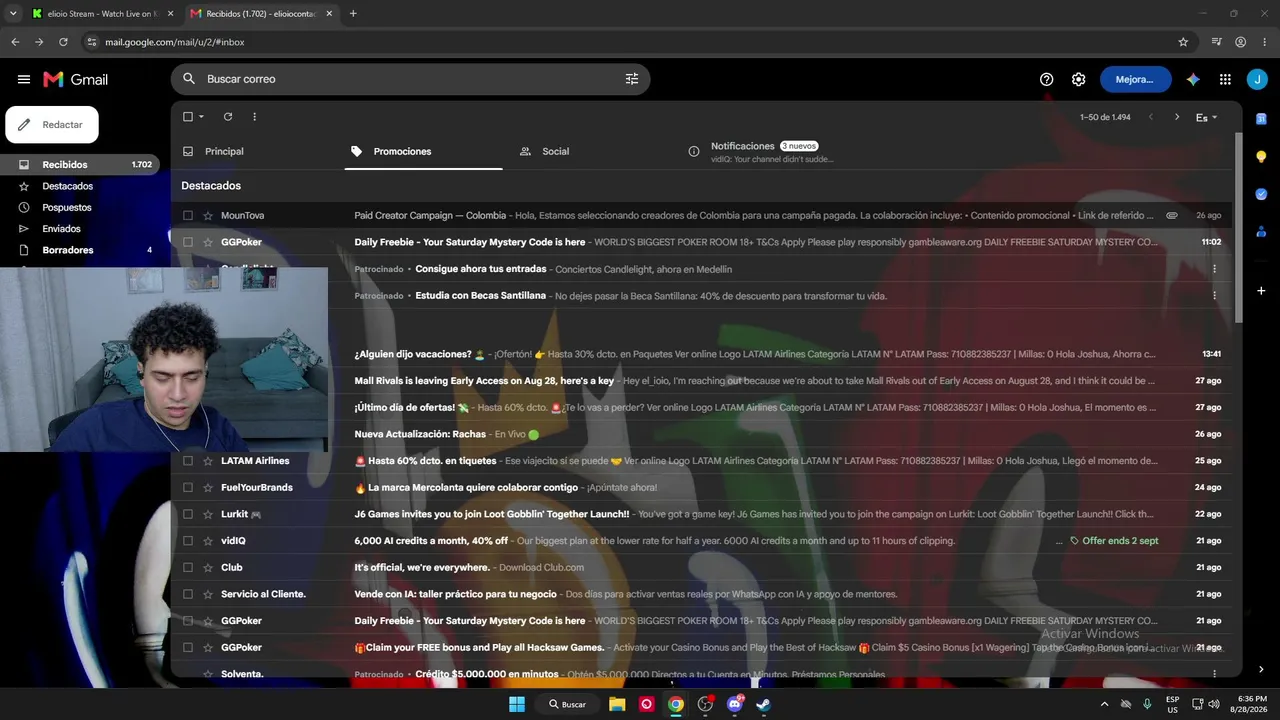Open the Windows Start menu
1280x720 pixels.
517,704
